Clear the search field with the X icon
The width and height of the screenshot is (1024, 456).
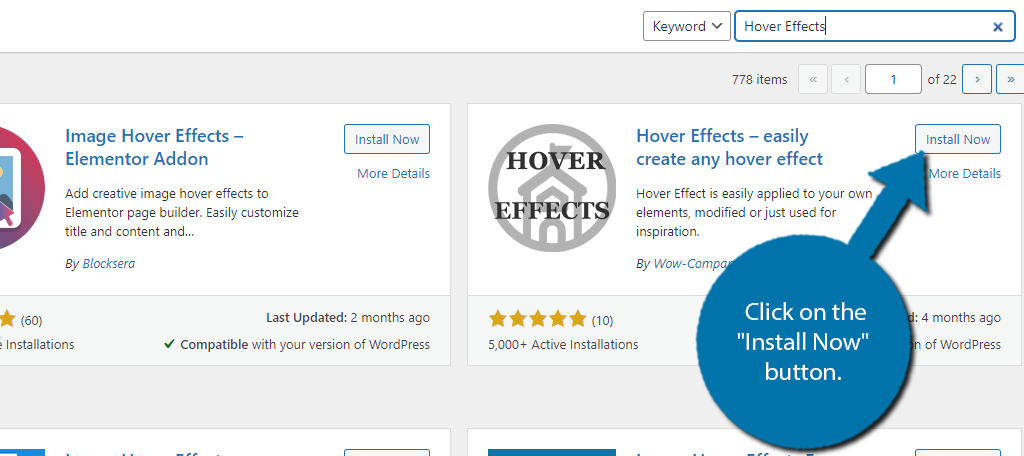pos(998,27)
